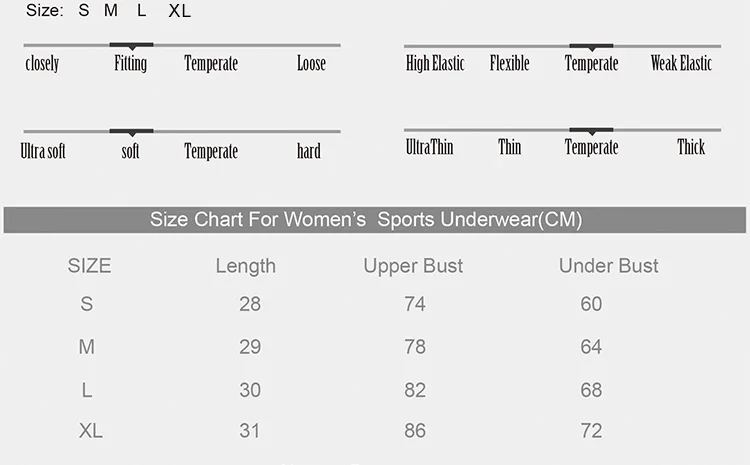Viewport: 750px width, 465px height.
Task: Select size S at top
Action: [x=84, y=12]
